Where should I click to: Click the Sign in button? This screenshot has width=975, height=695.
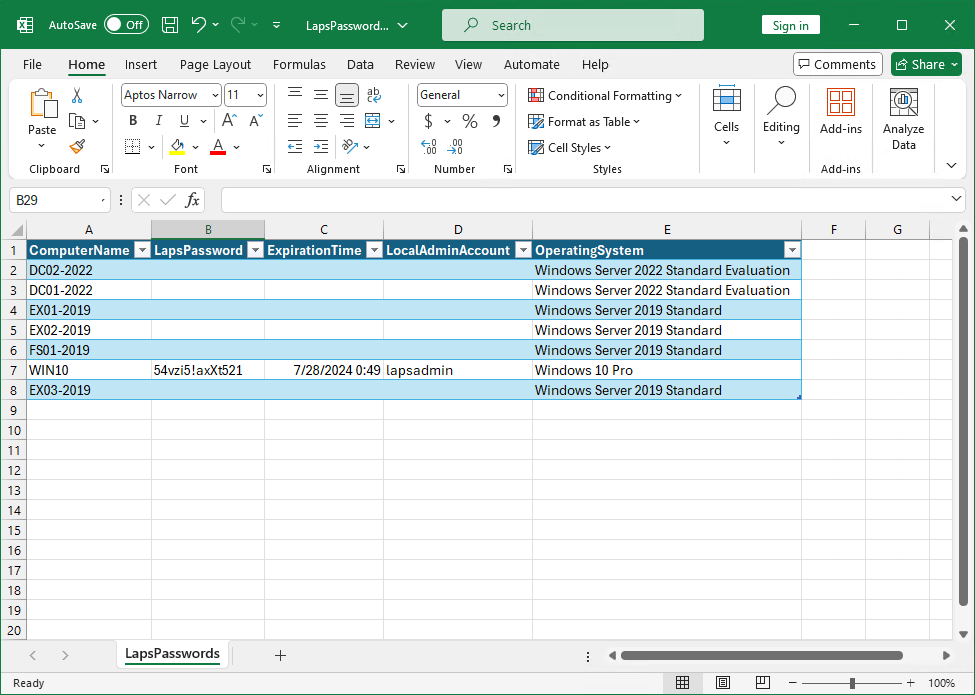coord(790,26)
